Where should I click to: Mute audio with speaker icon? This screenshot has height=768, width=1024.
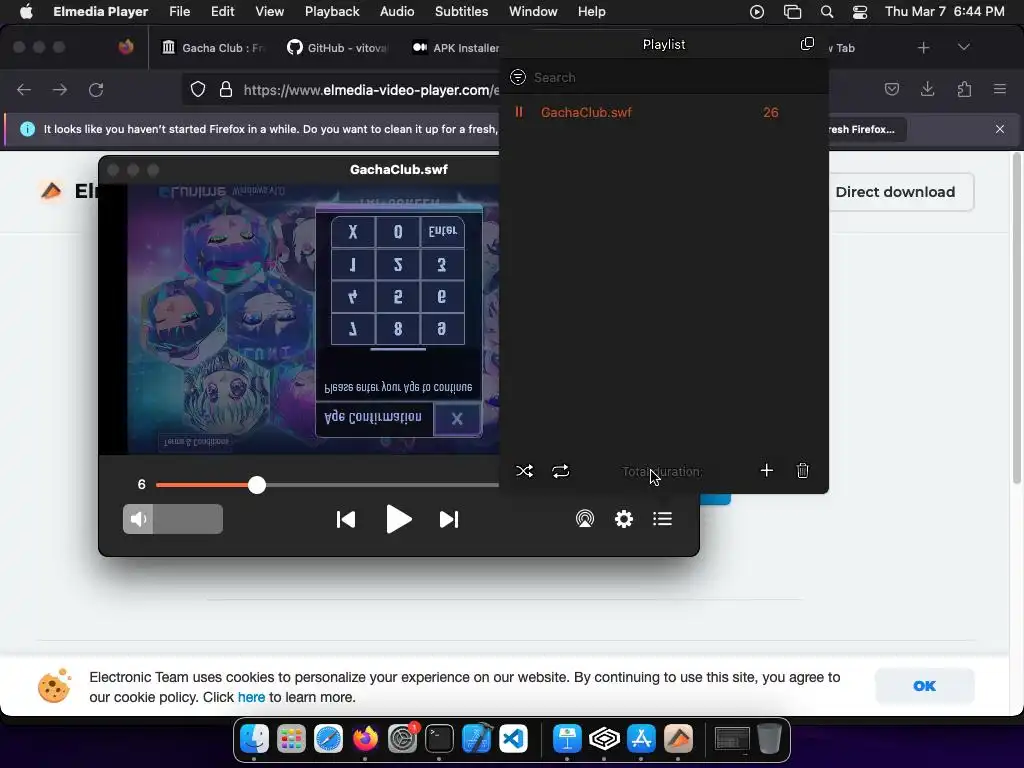tap(138, 519)
